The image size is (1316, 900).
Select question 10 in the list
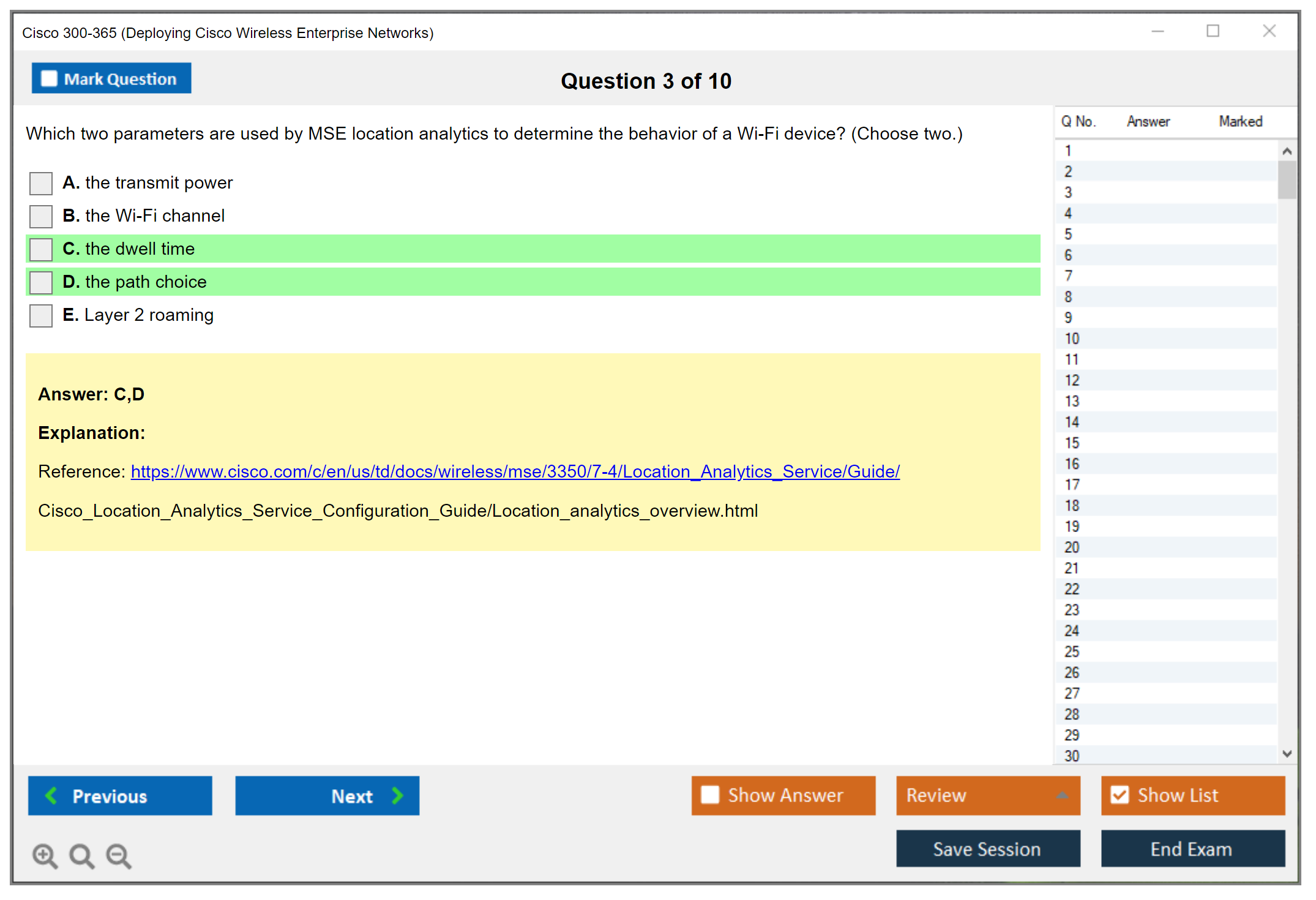point(1072,339)
